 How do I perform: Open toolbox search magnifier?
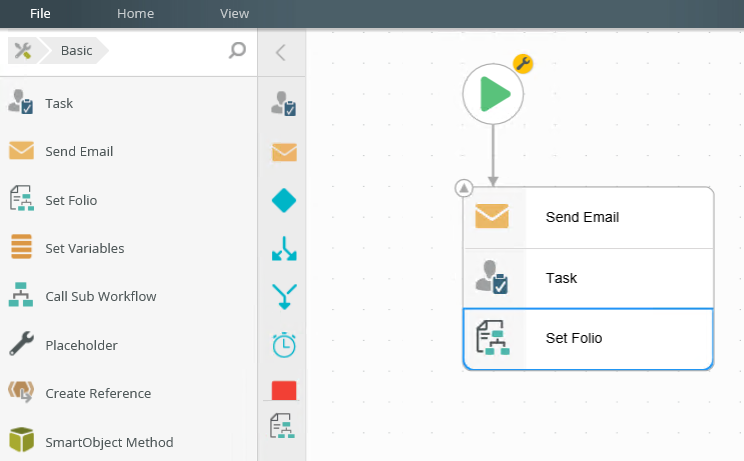[237, 50]
